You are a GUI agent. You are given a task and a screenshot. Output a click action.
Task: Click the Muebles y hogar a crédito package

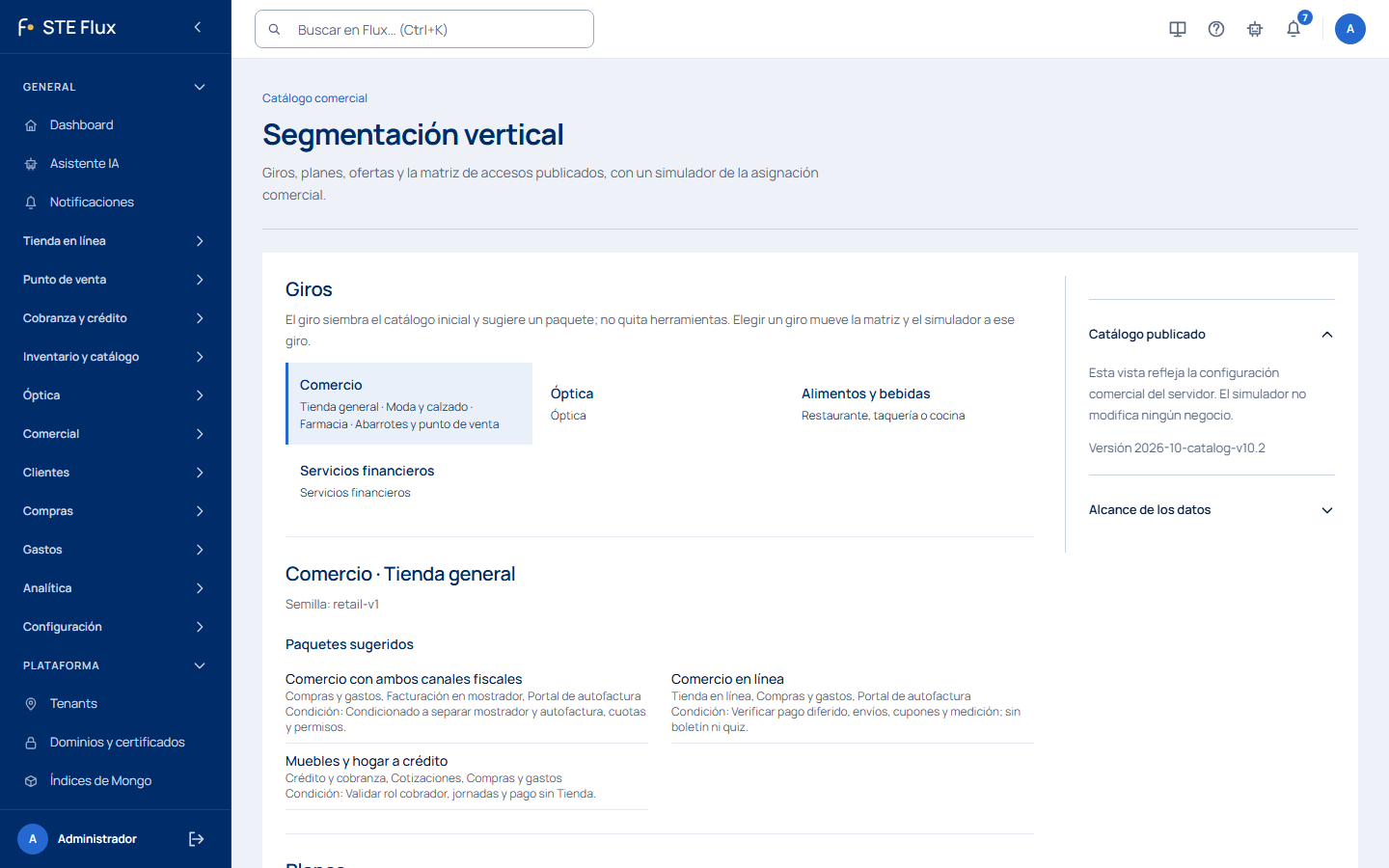point(467,777)
